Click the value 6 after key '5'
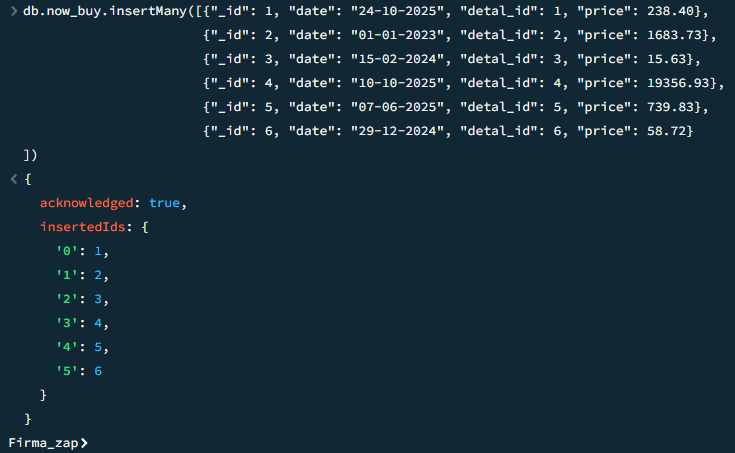 tap(98, 371)
